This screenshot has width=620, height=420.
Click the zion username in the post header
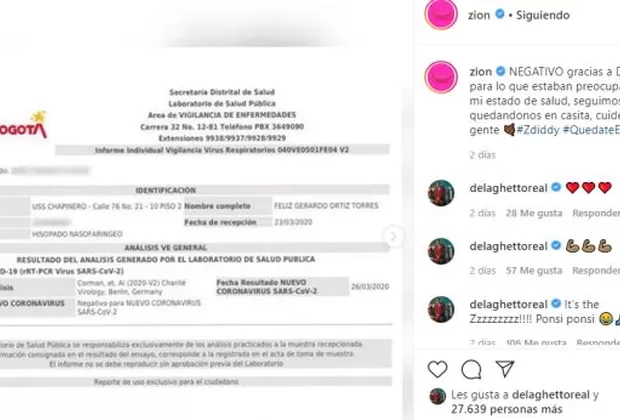pyautogui.click(x=479, y=15)
